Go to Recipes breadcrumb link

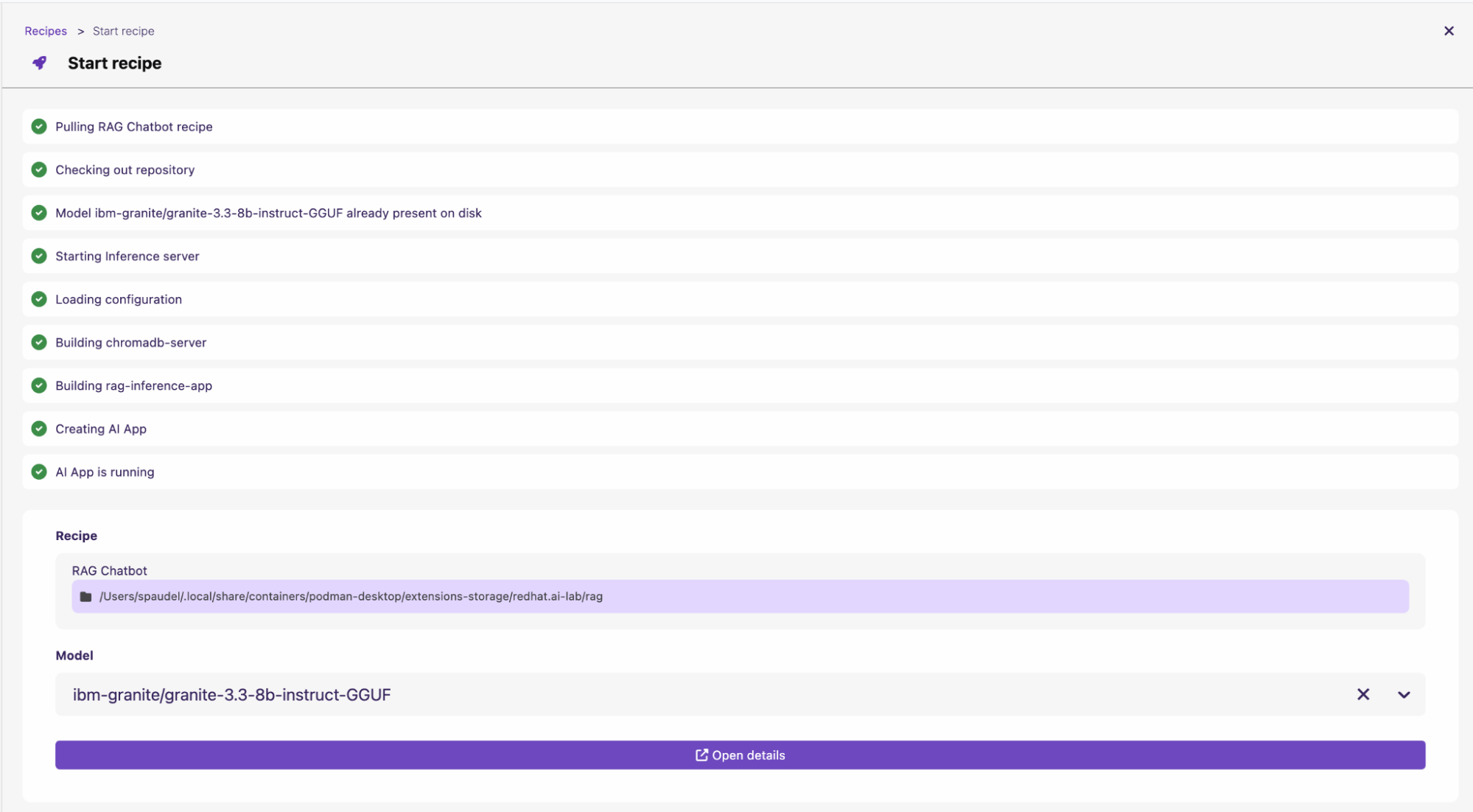46,31
